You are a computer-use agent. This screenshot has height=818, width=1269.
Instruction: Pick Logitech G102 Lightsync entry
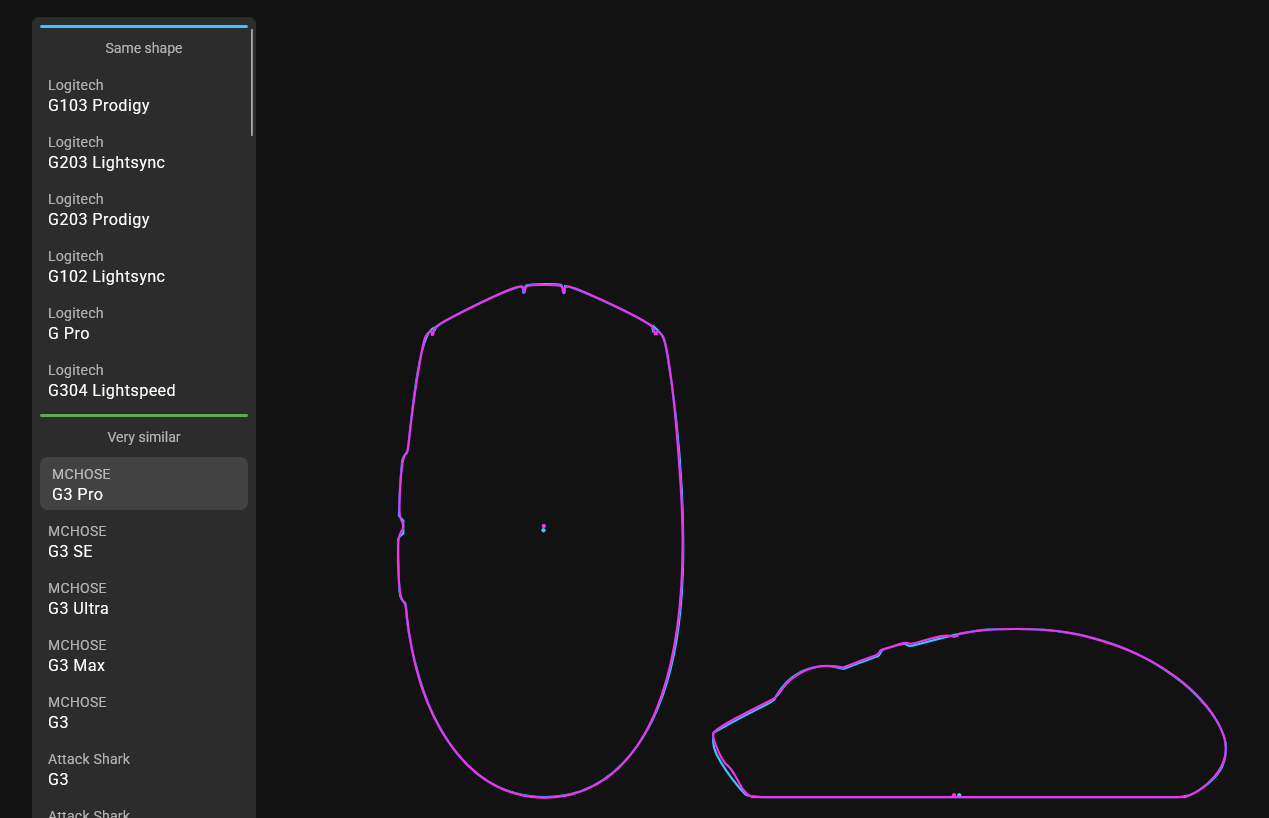tap(144, 266)
